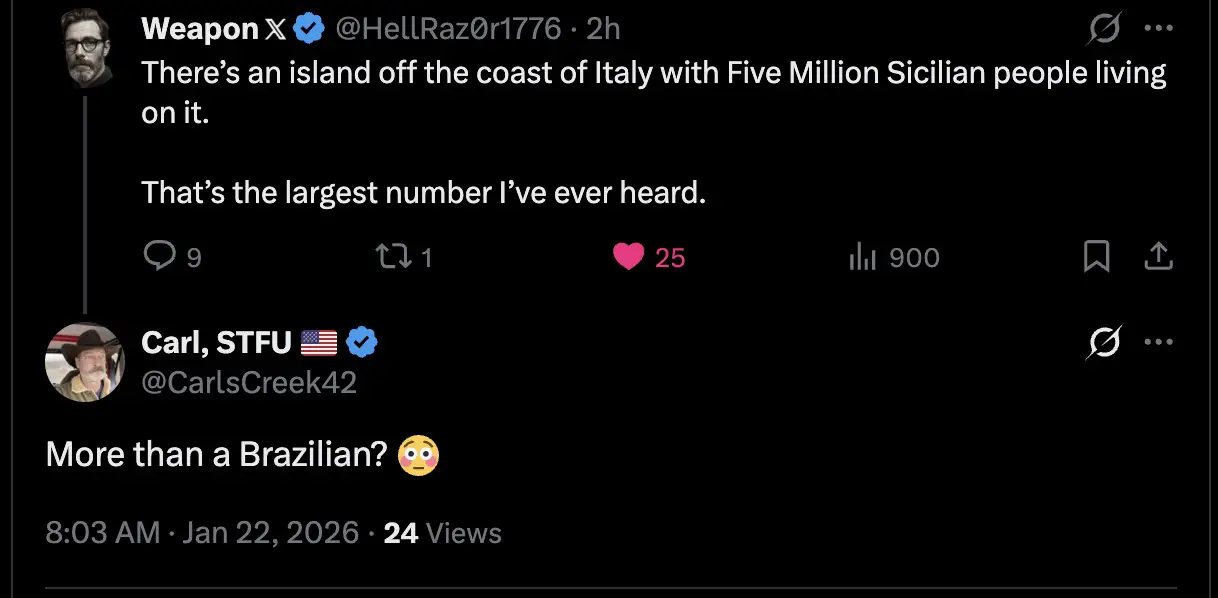Click the 2h timestamp on Weapon's post
Viewport: 1218px width, 598px height.
pos(604,29)
